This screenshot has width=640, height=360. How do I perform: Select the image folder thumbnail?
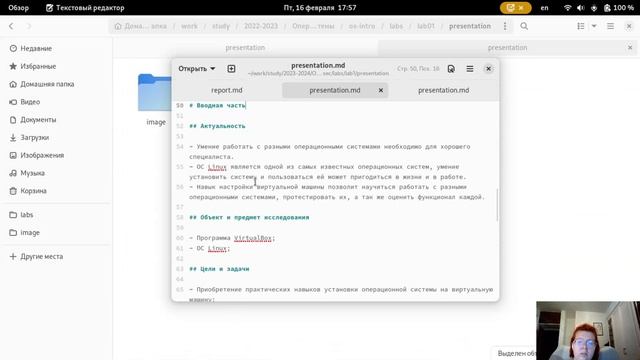[x=155, y=93]
